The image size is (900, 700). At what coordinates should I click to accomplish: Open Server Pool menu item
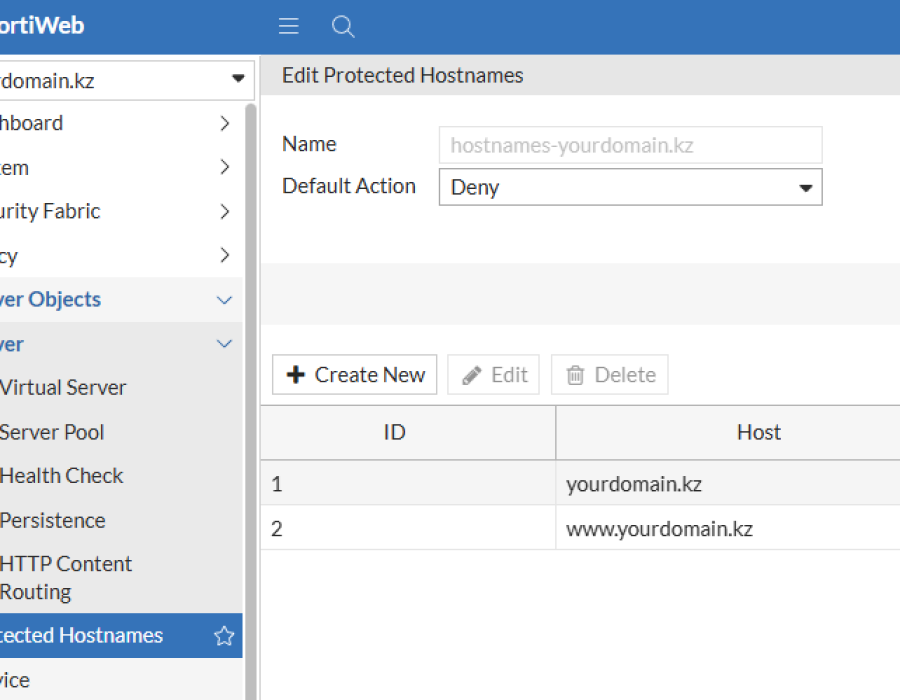[x=121, y=432]
